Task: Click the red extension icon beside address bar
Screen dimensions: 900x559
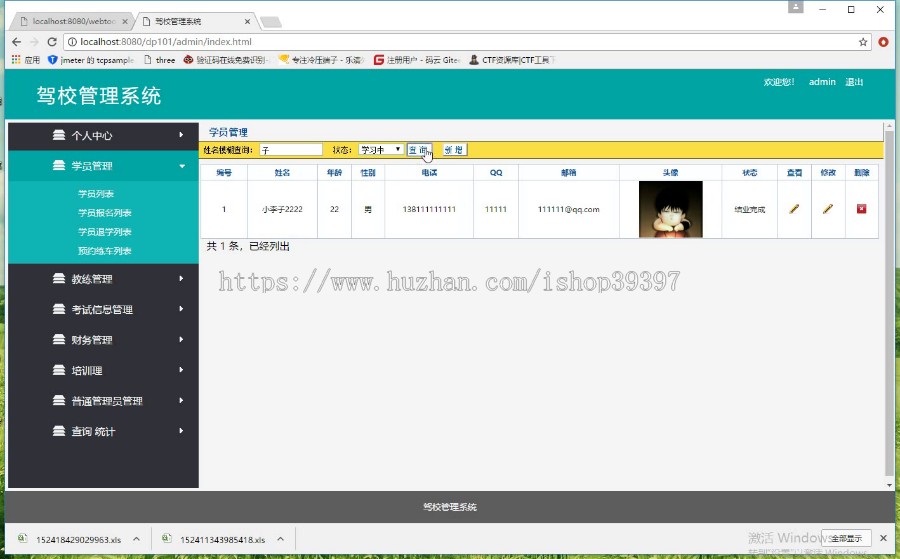Action: click(883, 42)
